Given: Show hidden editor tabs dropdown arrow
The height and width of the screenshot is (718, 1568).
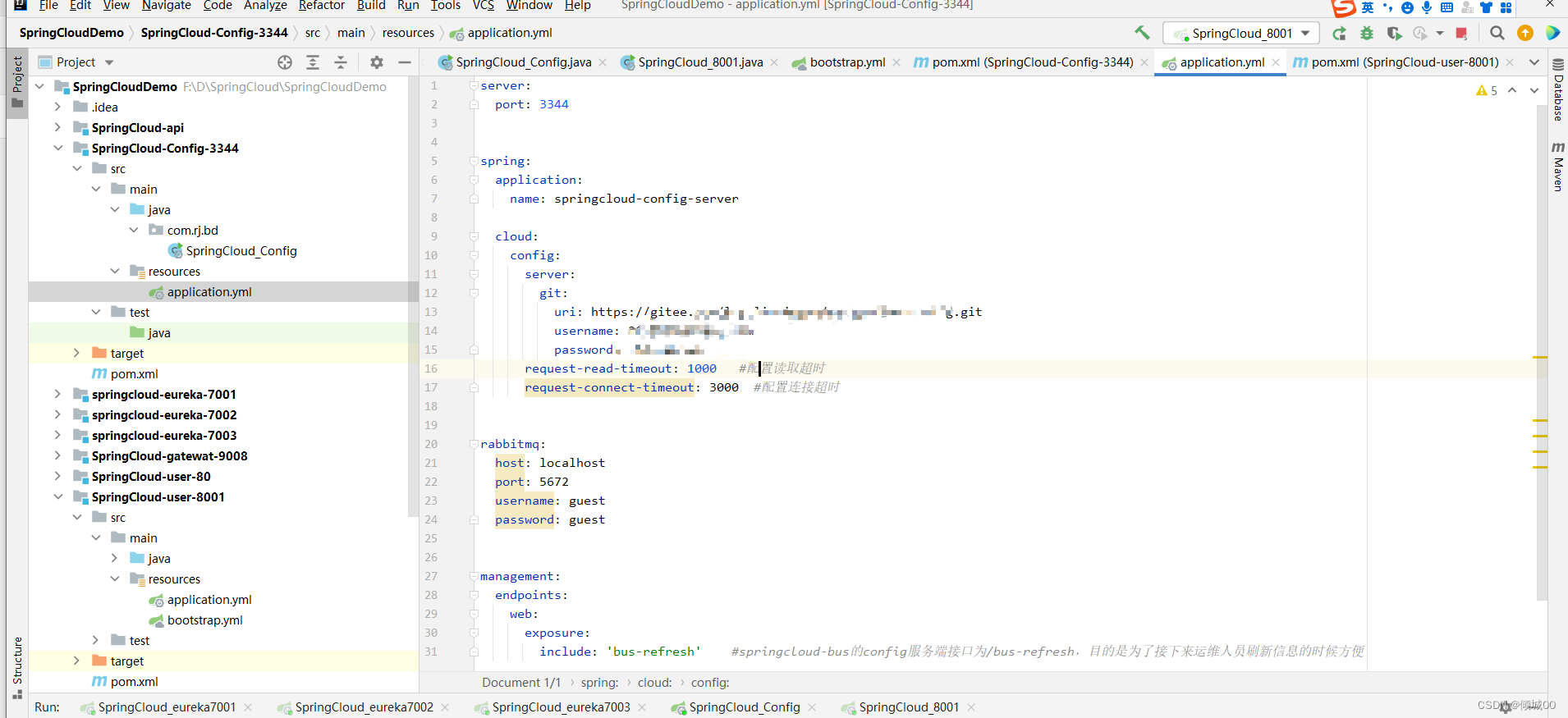Looking at the screenshot, I should pyautogui.click(x=1534, y=62).
